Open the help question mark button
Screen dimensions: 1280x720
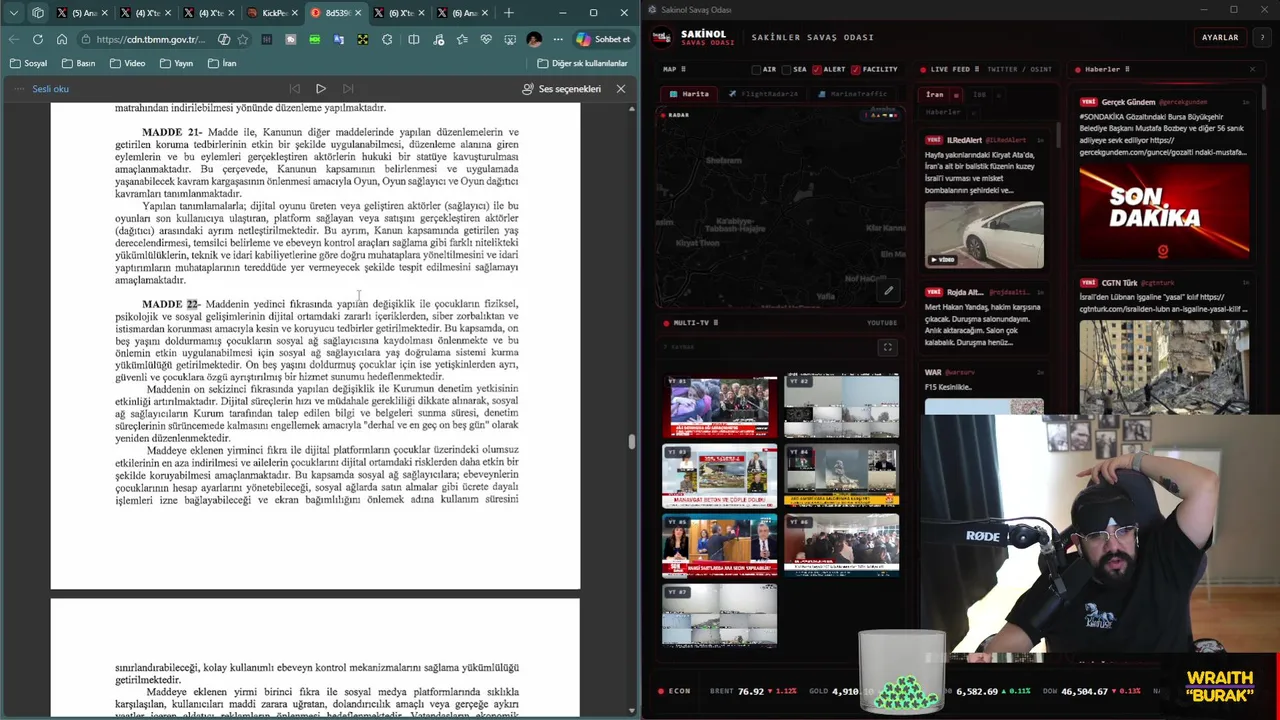point(1262,37)
